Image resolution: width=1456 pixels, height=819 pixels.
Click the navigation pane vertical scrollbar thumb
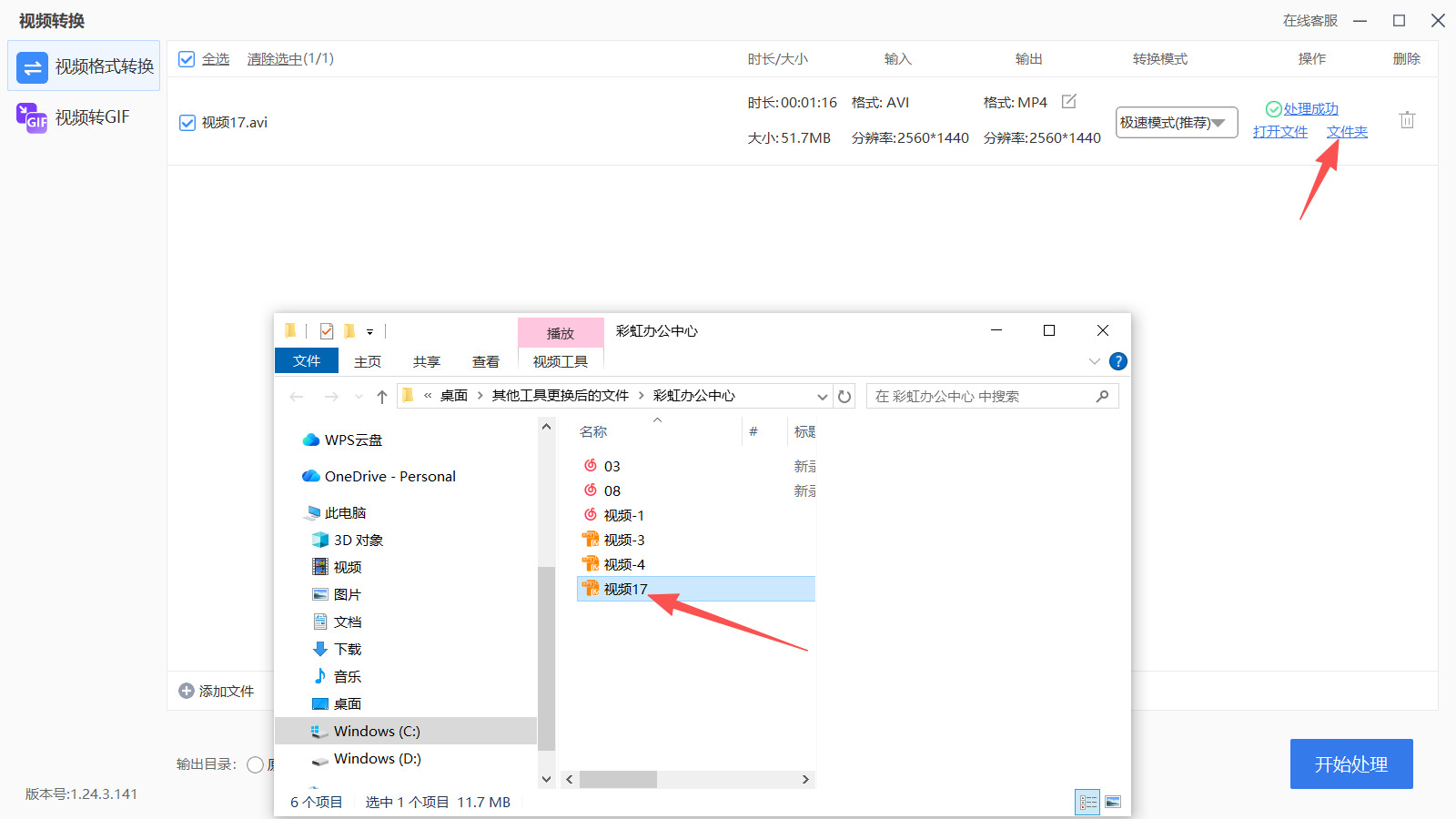point(546,658)
